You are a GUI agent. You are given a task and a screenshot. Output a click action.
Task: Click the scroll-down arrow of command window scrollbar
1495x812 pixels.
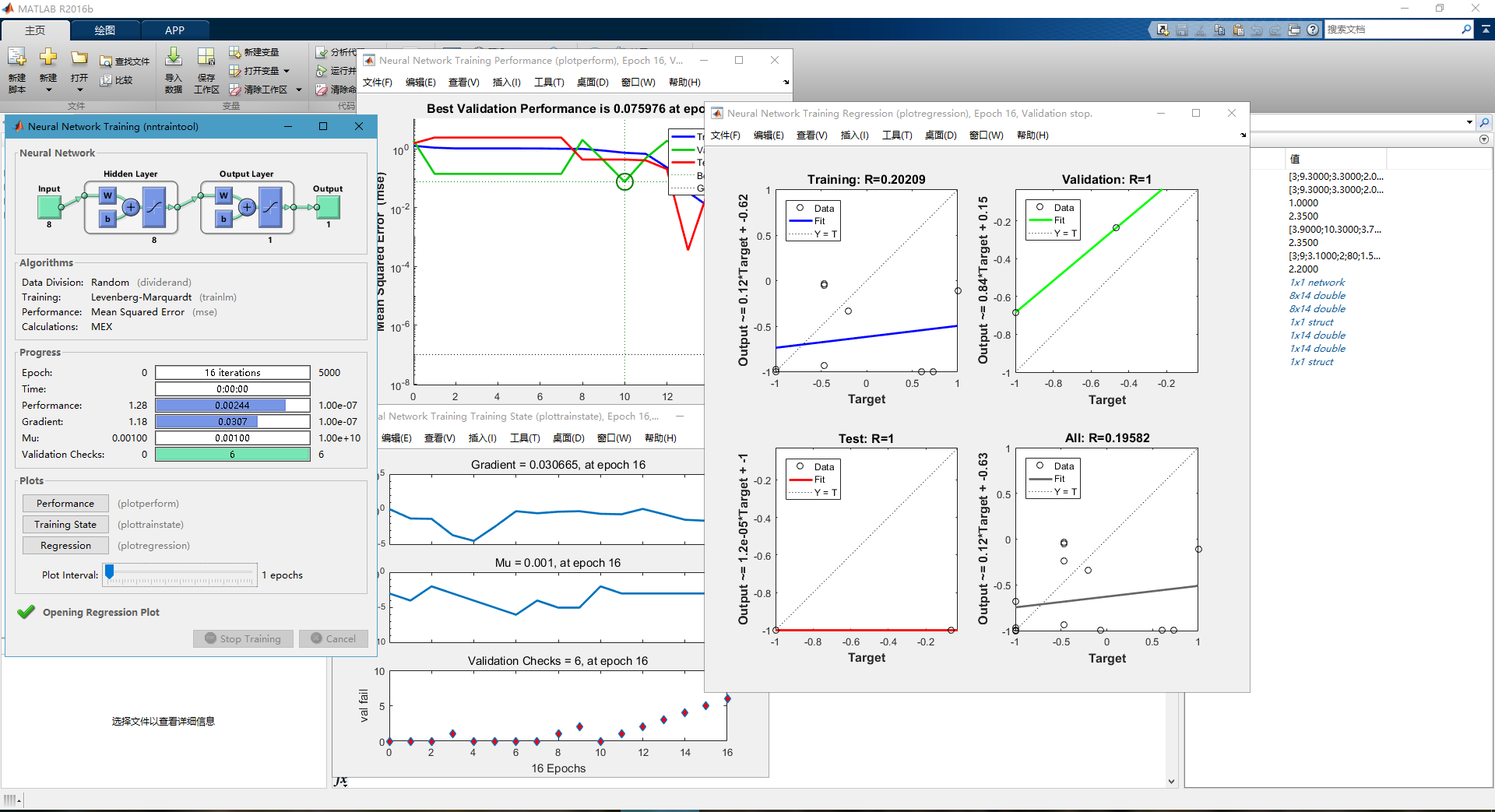click(x=1171, y=782)
